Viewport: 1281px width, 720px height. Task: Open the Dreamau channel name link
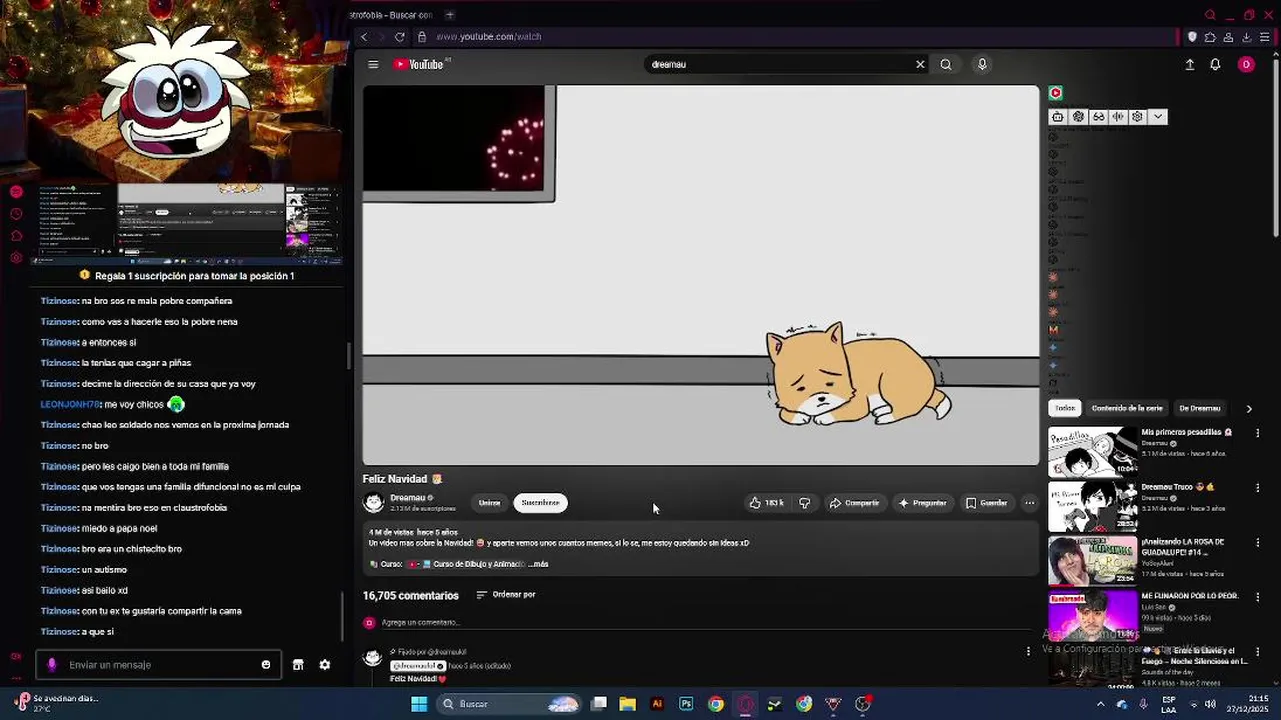pyautogui.click(x=408, y=498)
